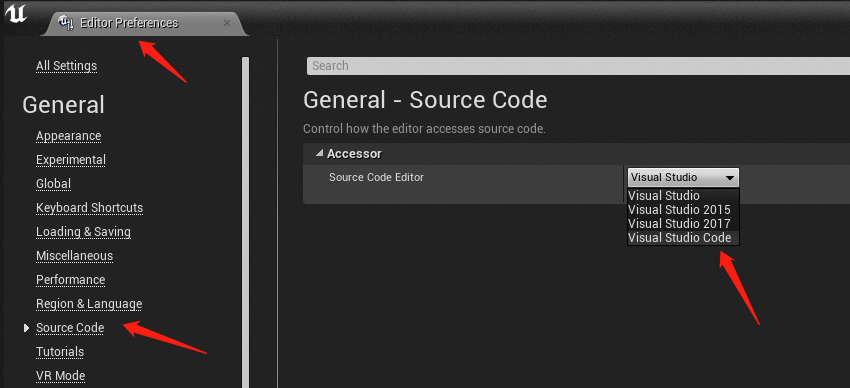
Task: Open Keyboard Shortcuts settings
Action: 89,208
